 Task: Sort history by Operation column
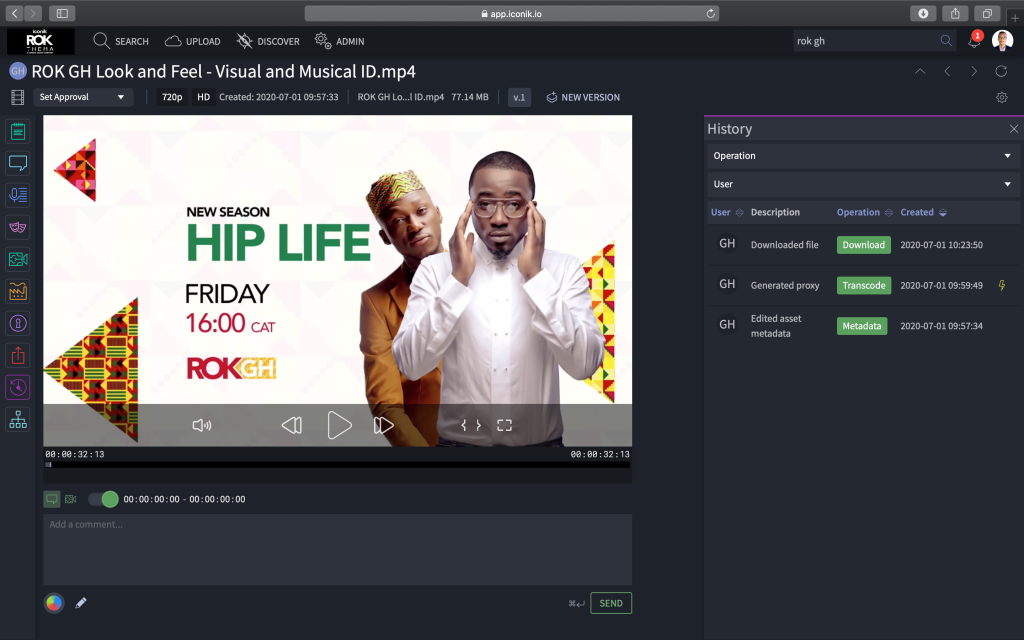click(x=864, y=212)
